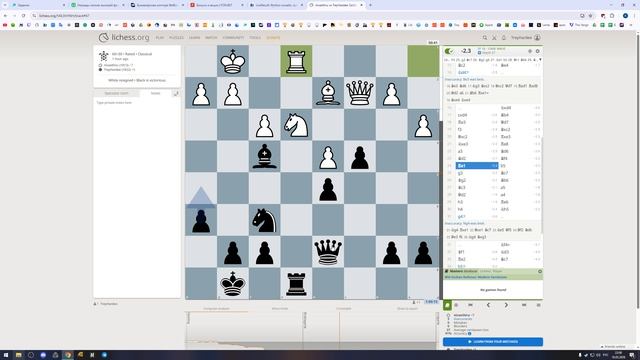Open the TOOLS menu
640x360 pixels.
pos(255,38)
